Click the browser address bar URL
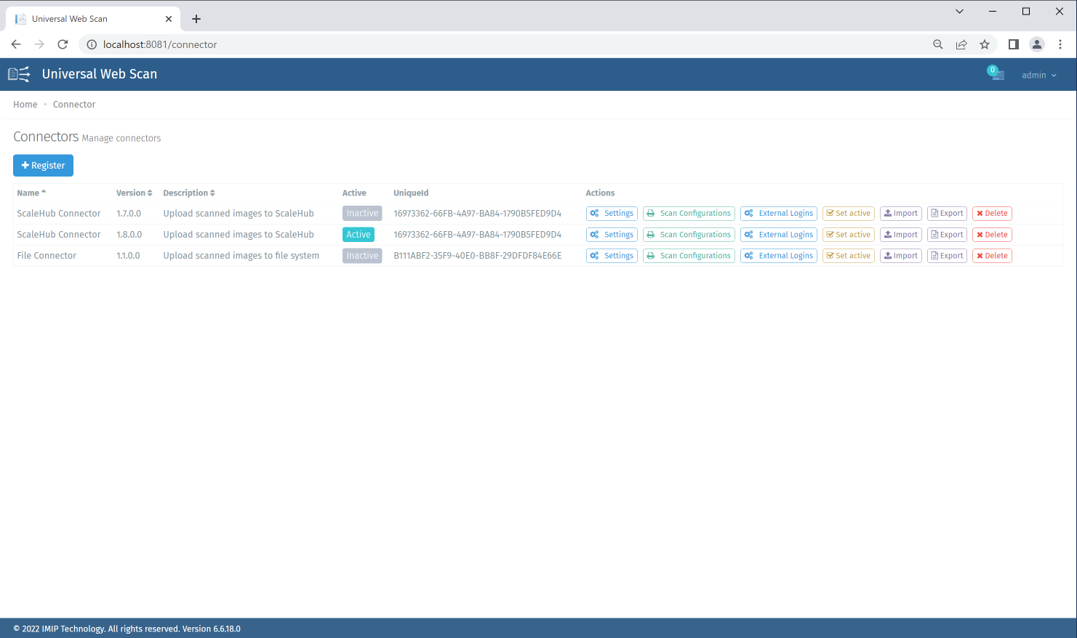1077x638 pixels. click(x=160, y=44)
